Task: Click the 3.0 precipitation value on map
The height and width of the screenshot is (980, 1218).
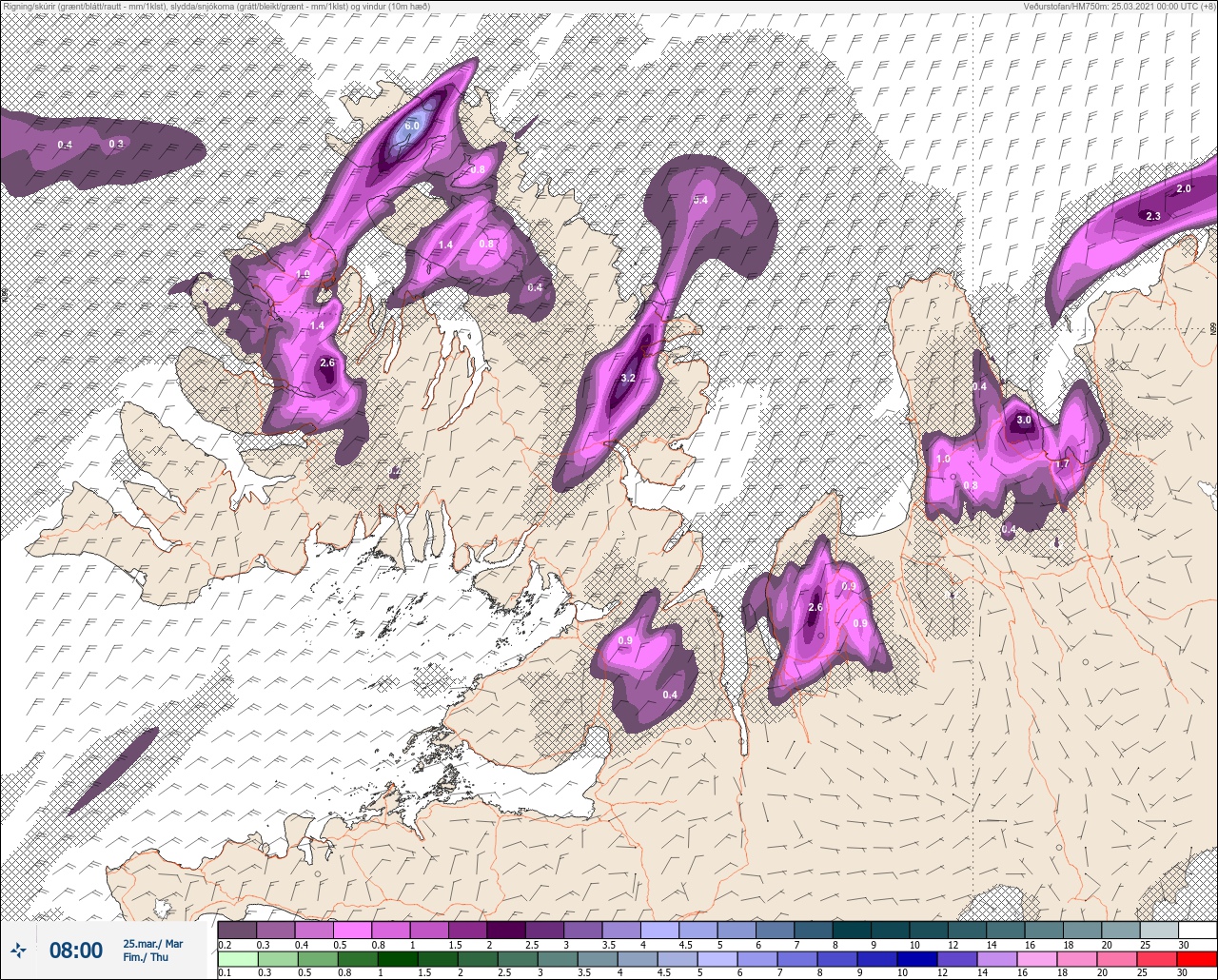Action: 1024,420
